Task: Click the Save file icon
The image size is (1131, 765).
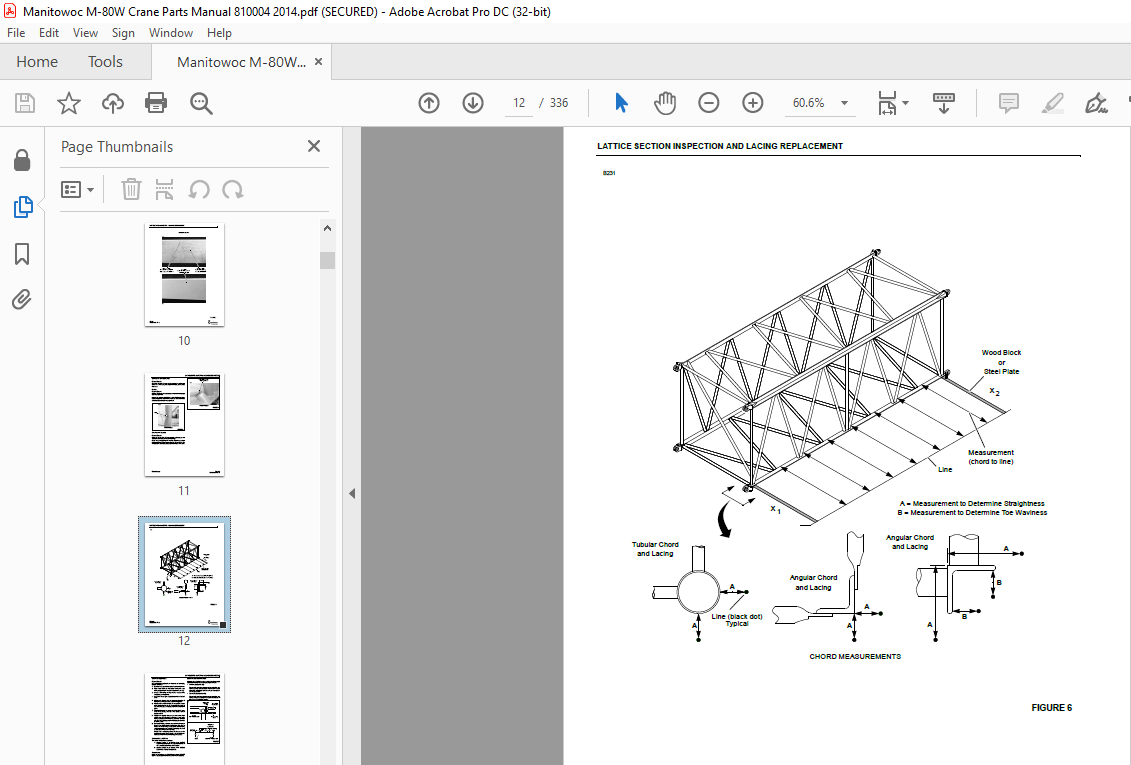Action: point(25,103)
